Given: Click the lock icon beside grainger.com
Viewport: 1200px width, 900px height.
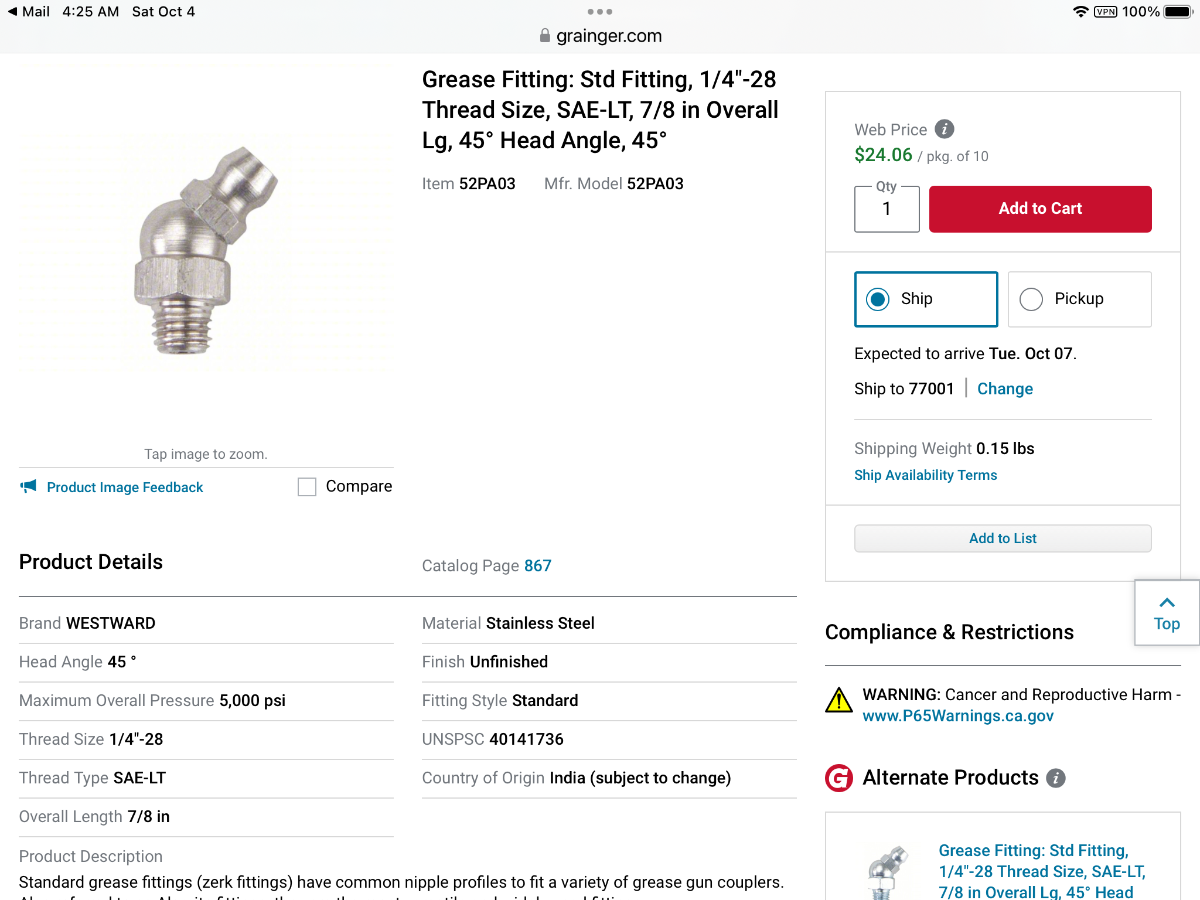Looking at the screenshot, I should click(x=545, y=36).
